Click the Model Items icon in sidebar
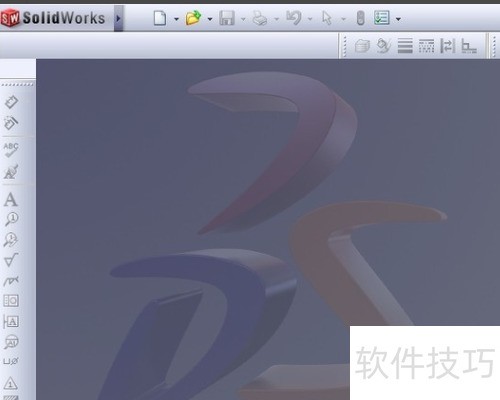 [11, 123]
